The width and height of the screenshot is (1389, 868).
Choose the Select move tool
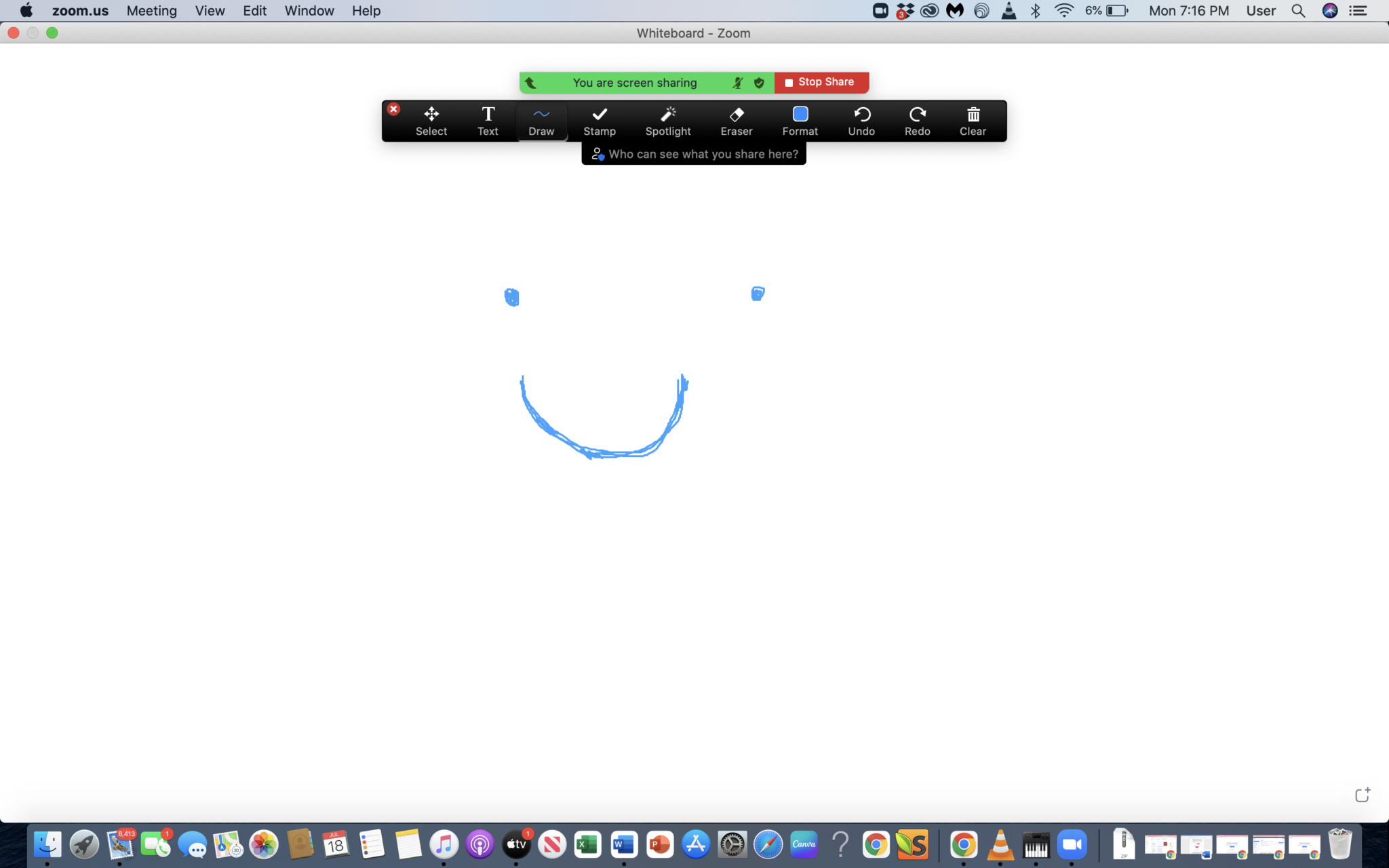(x=431, y=121)
